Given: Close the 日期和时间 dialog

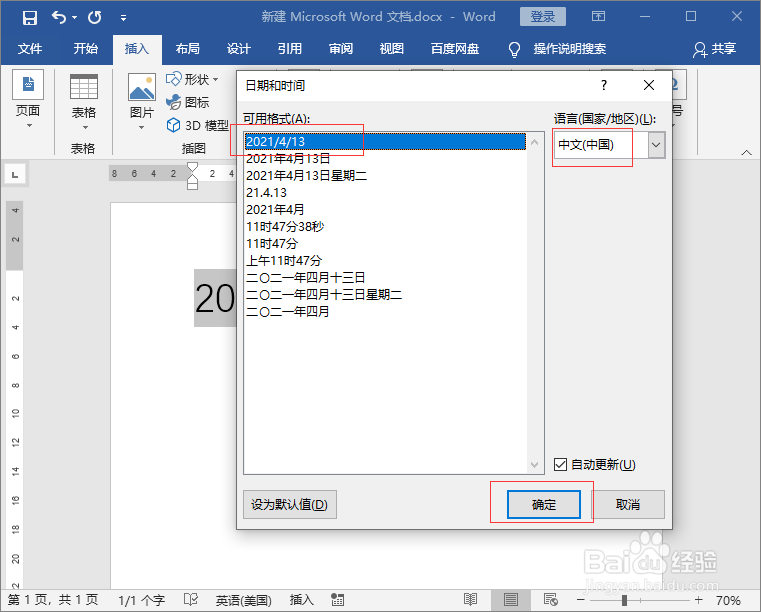Looking at the screenshot, I should tap(648, 85).
